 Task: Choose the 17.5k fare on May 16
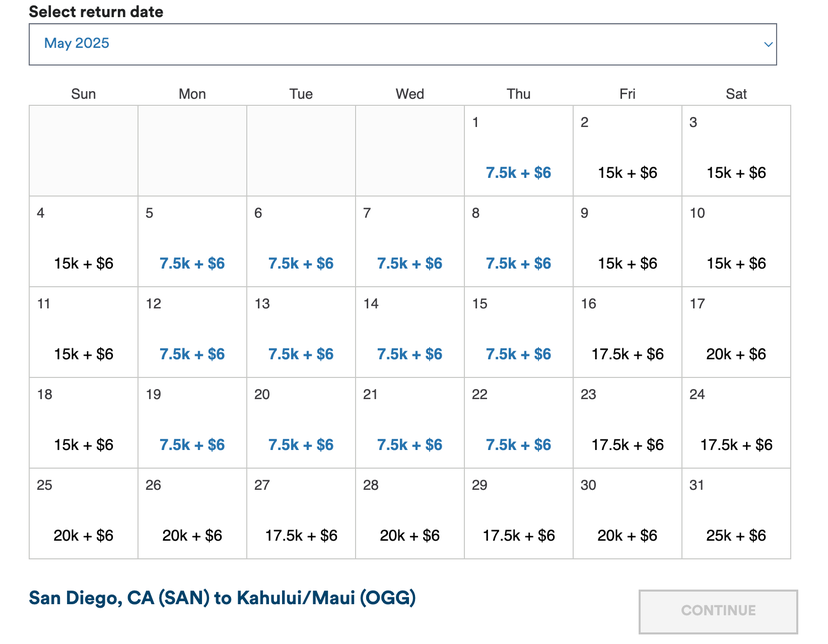627,331
